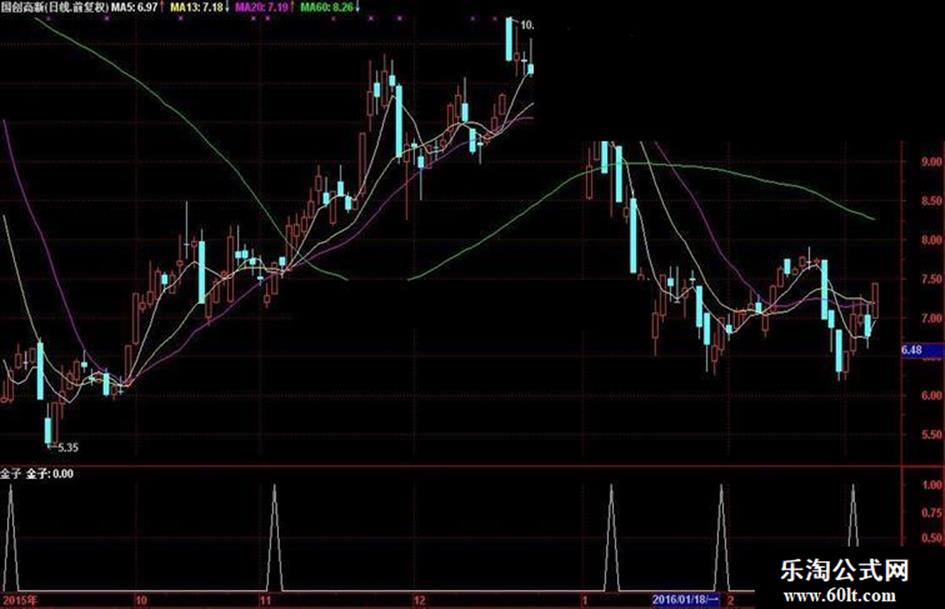Screen dimensions: 945x609
Task: Click the 5.35 lowest price marker
Action: (x=68, y=447)
